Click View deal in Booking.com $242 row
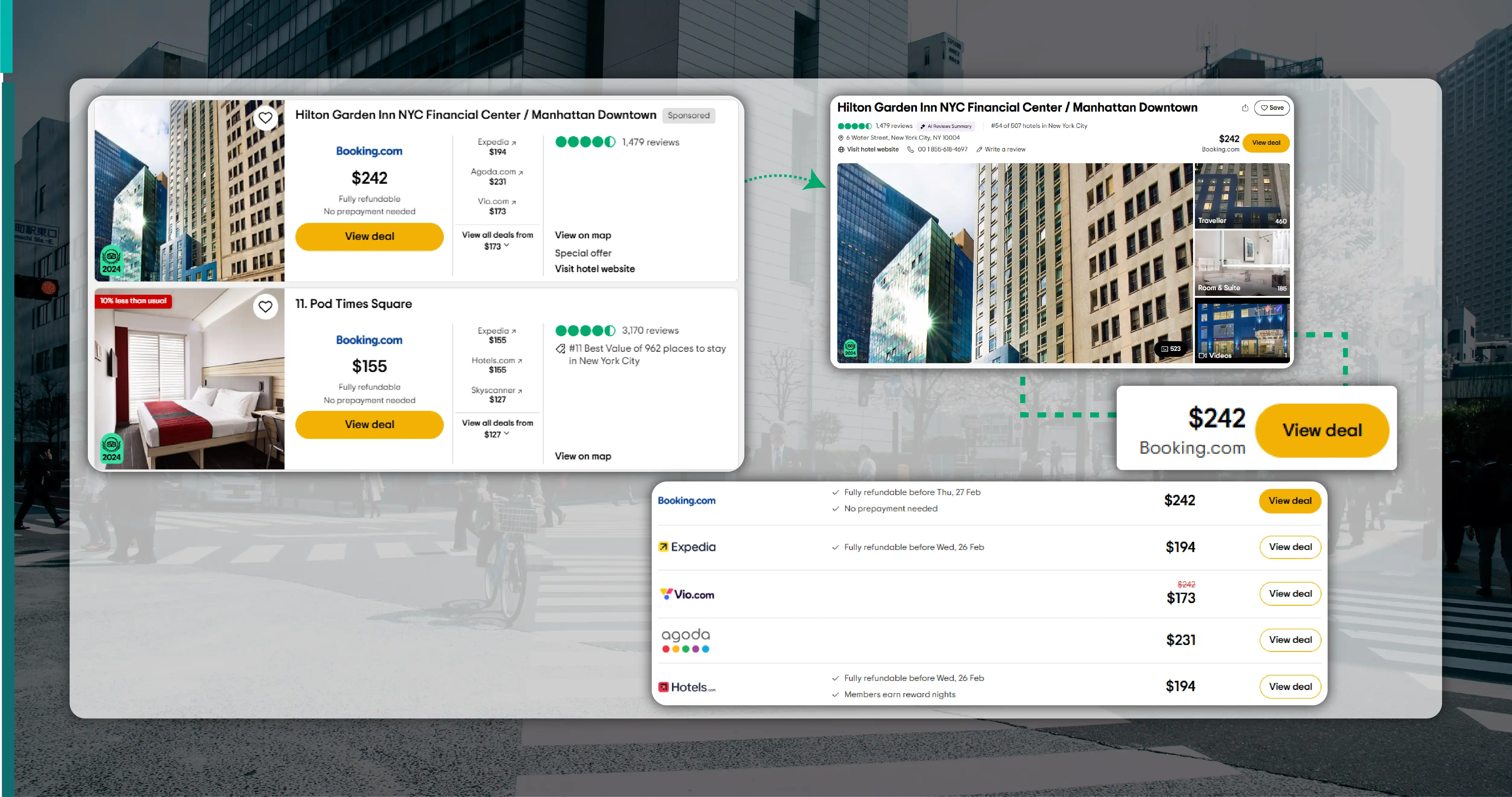The image size is (1512, 797). (1290, 501)
